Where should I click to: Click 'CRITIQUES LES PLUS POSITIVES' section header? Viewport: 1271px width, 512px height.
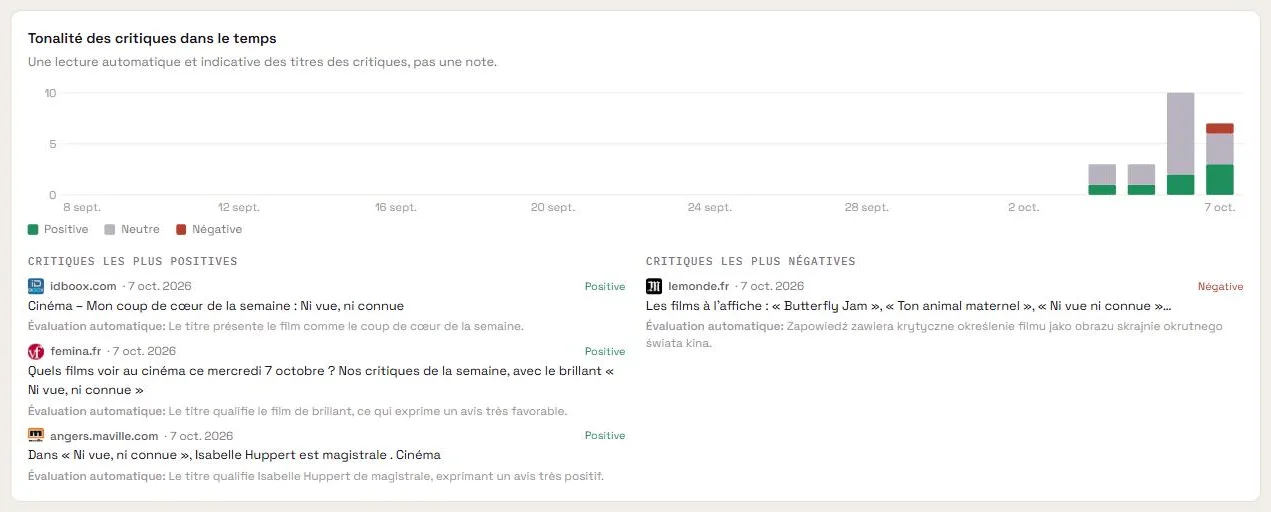coord(133,261)
